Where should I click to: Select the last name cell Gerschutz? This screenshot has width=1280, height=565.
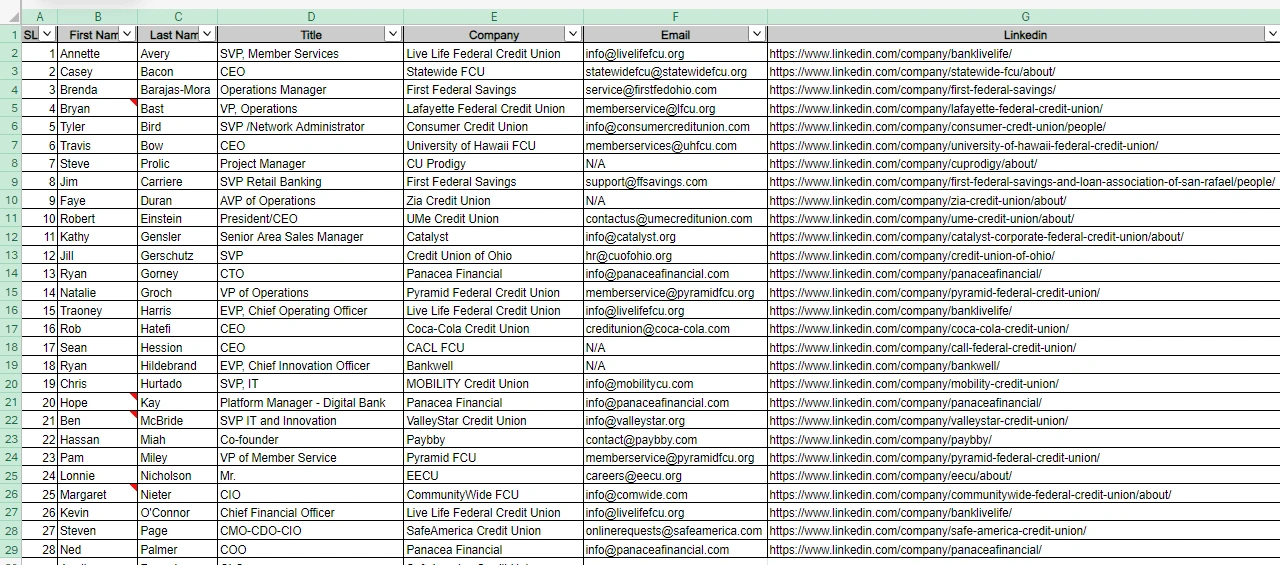click(x=177, y=255)
